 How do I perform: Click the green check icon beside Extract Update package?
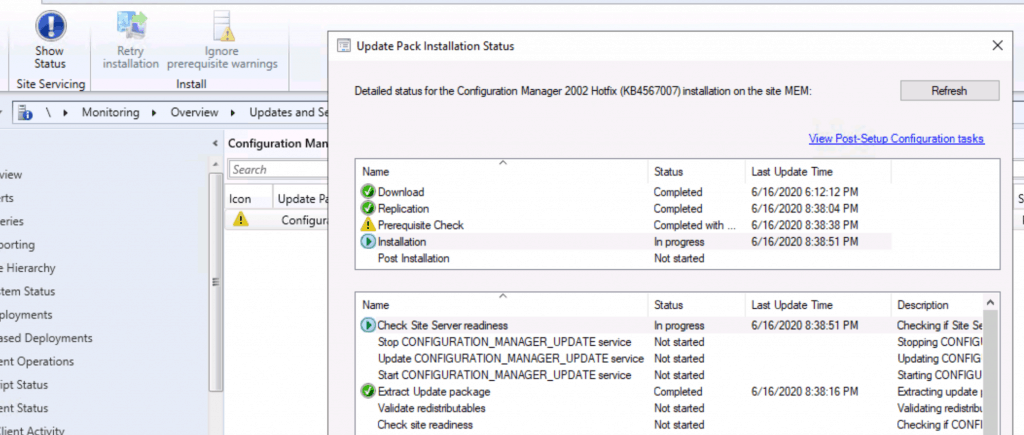368,391
